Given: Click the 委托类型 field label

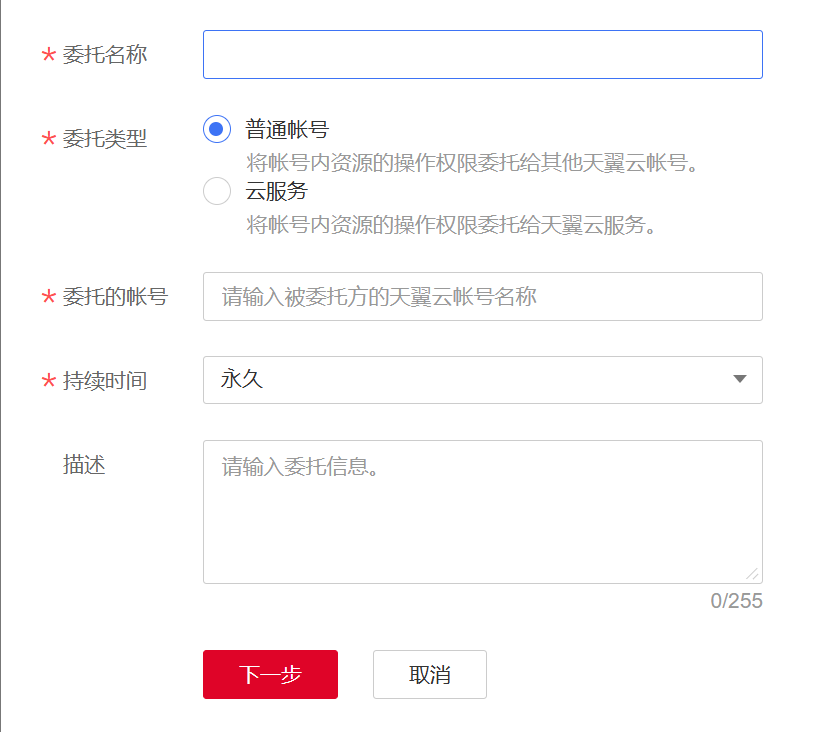Looking at the screenshot, I should point(105,139).
